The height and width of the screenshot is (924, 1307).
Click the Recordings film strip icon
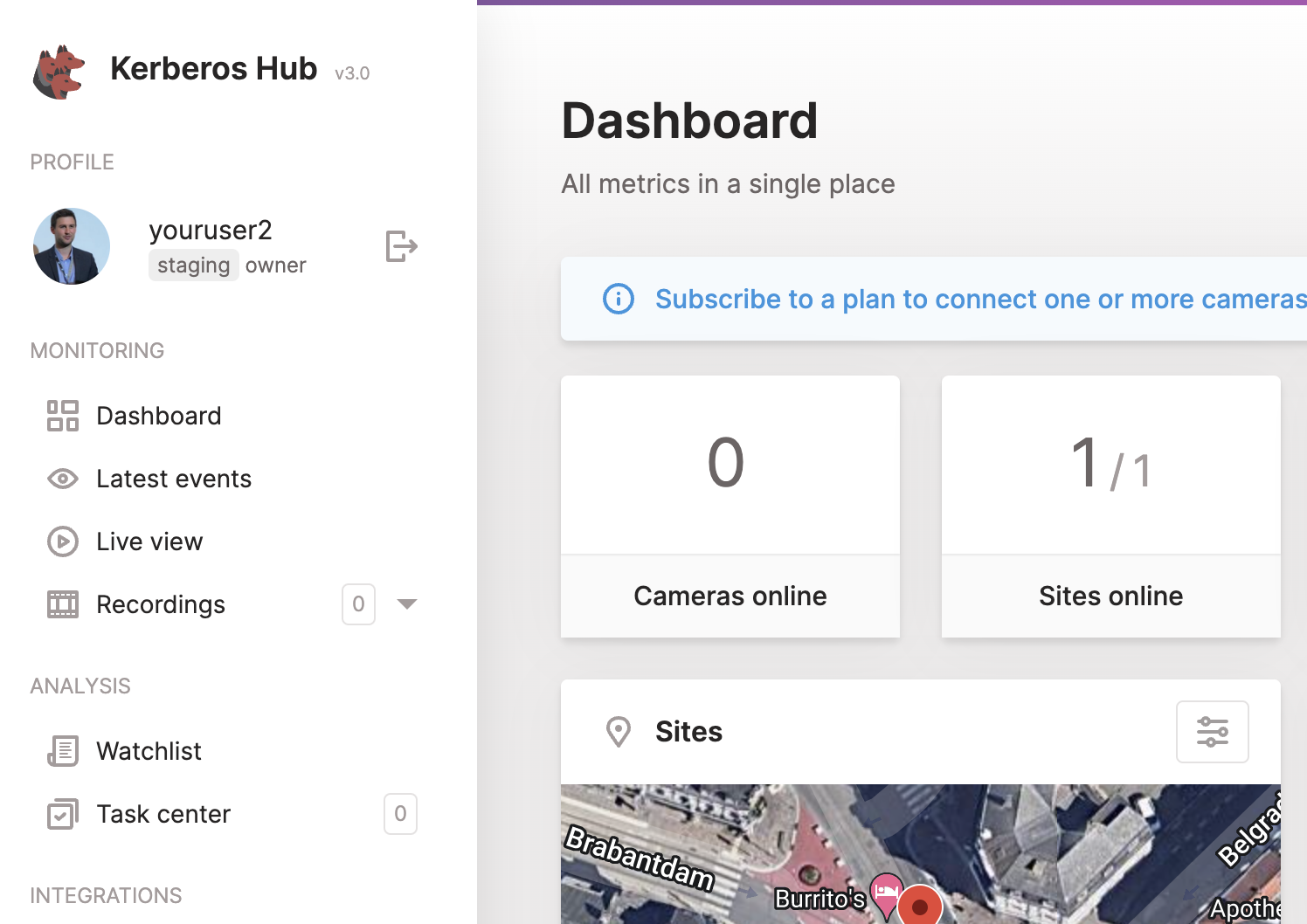pyautogui.click(x=63, y=604)
